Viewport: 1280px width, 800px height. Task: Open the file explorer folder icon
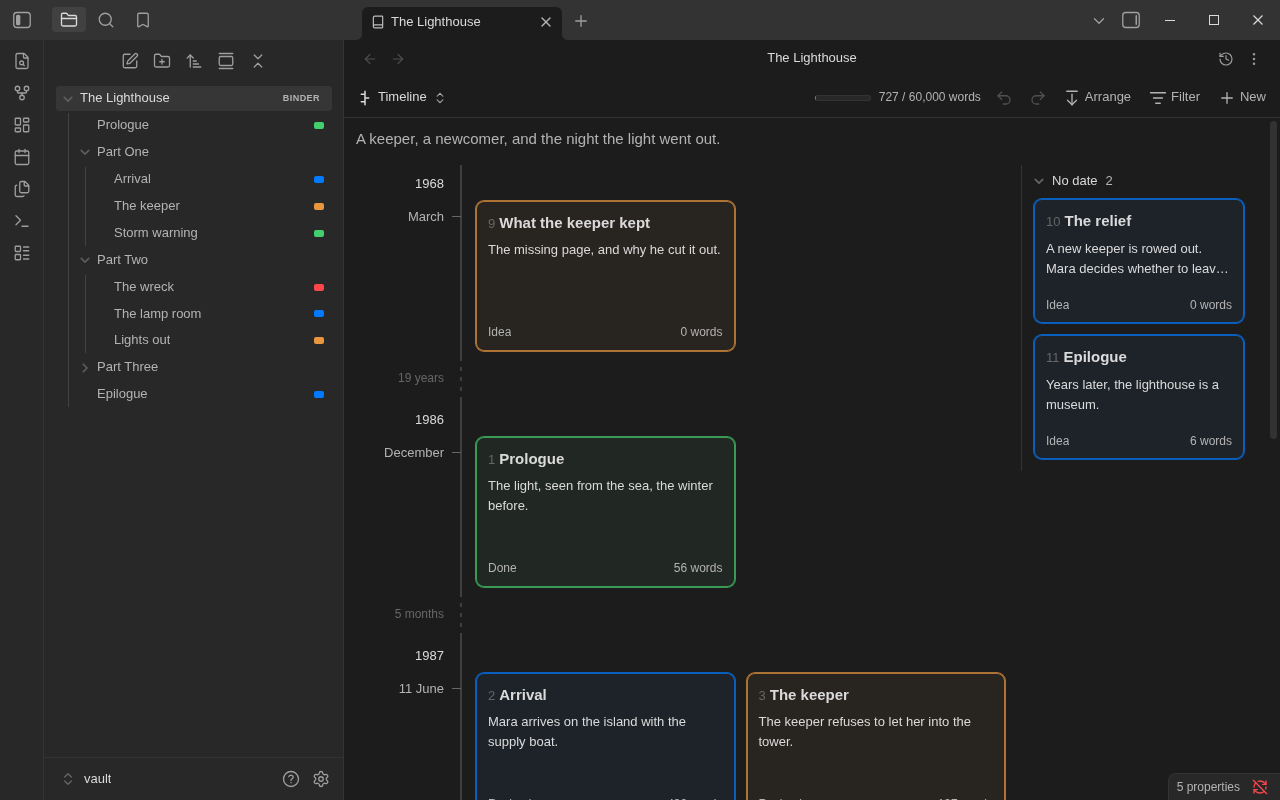pyautogui.click(x=69, y=20)
